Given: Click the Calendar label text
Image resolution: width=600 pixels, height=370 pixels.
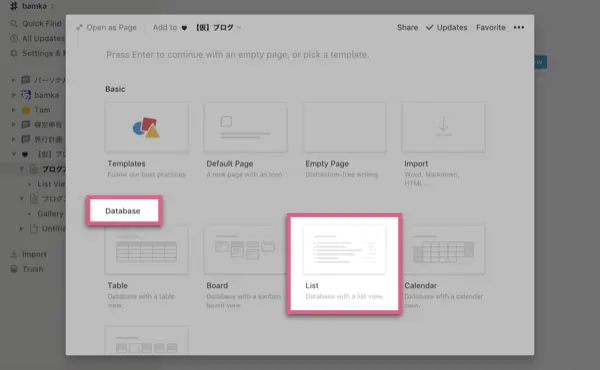Looking at the screenshot, I should [x=420, y=285].
